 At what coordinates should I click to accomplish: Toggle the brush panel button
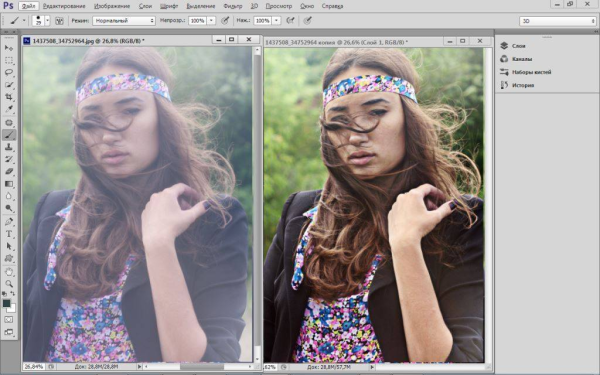click(59, 21)
